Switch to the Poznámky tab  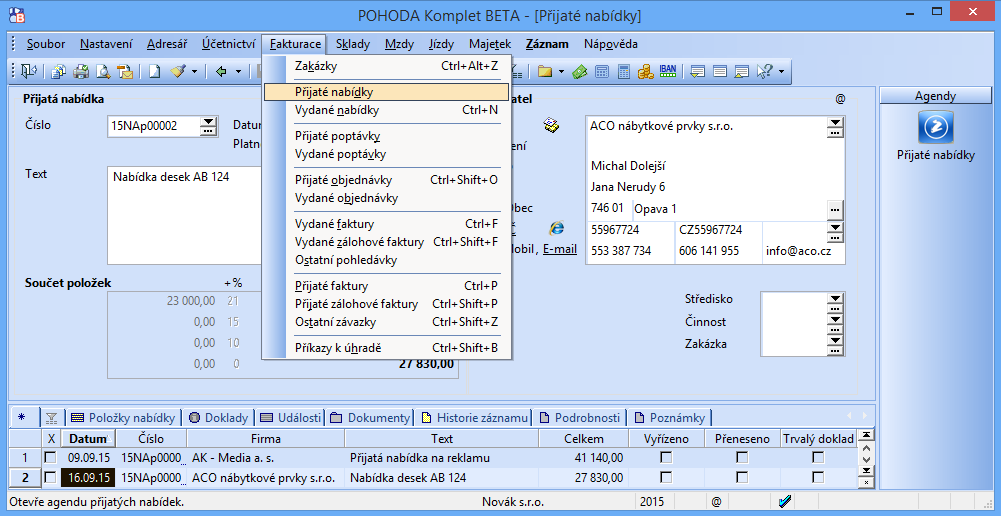670,418
